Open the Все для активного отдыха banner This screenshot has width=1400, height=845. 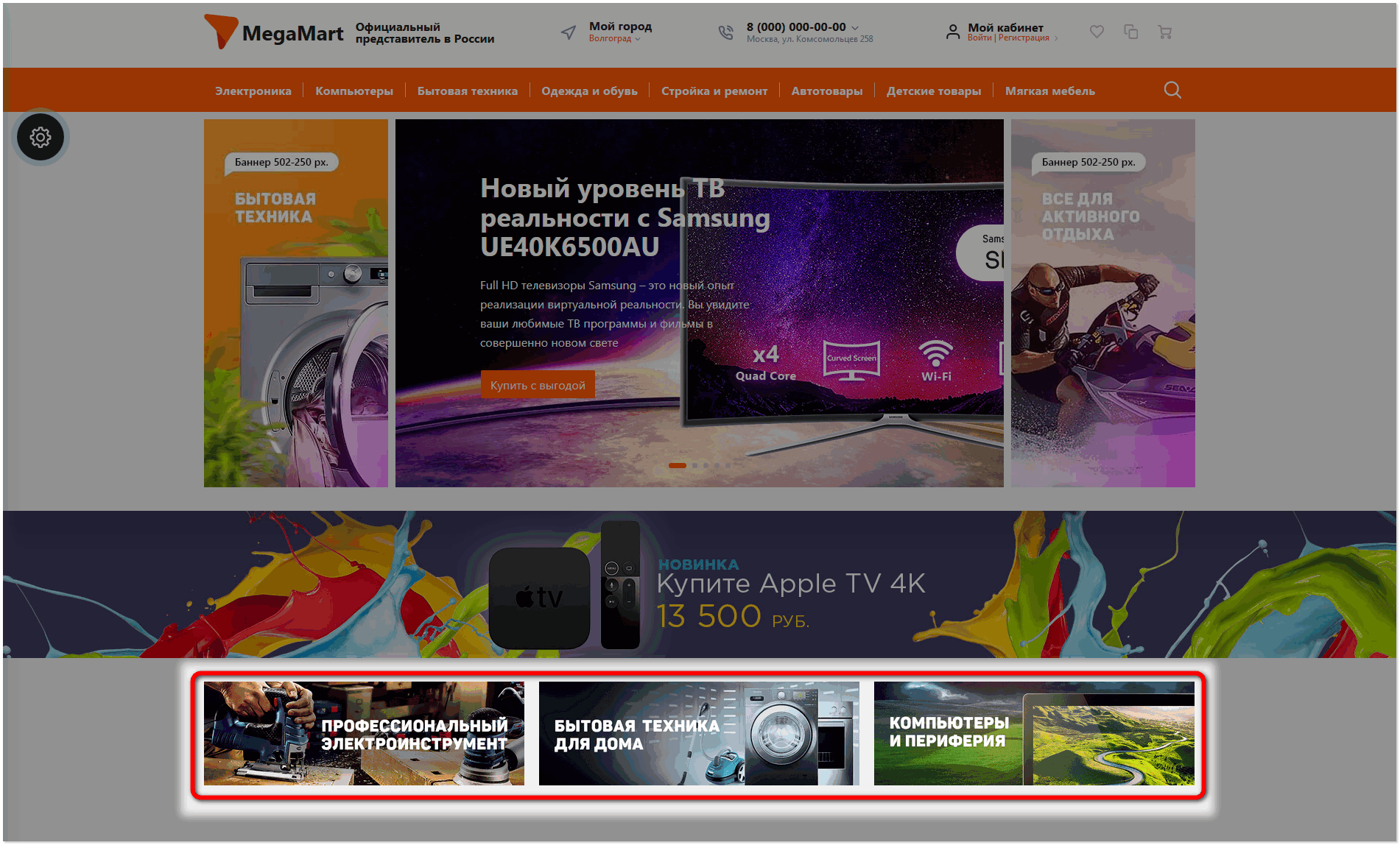[1103, 303]
